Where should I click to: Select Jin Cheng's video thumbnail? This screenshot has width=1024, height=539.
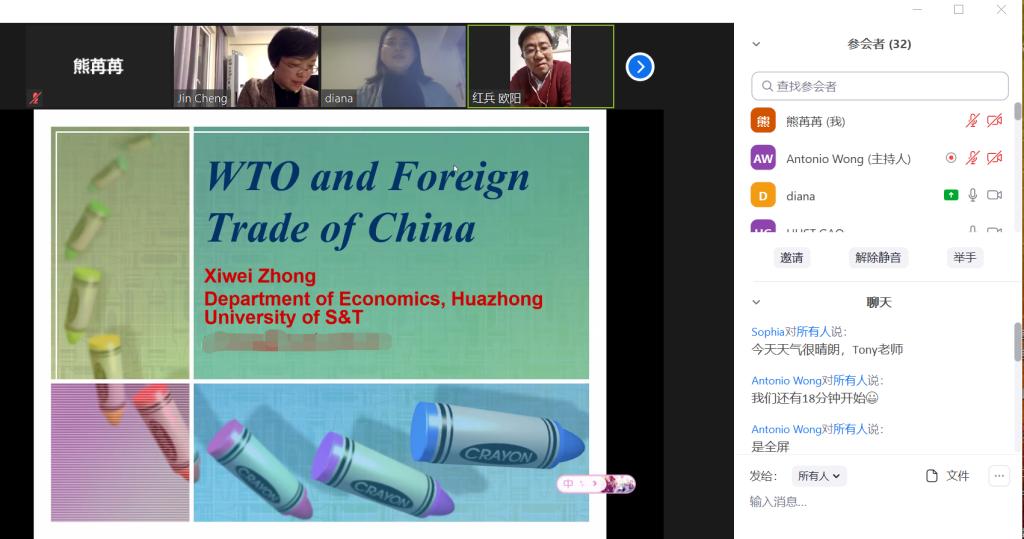[246, 66]
